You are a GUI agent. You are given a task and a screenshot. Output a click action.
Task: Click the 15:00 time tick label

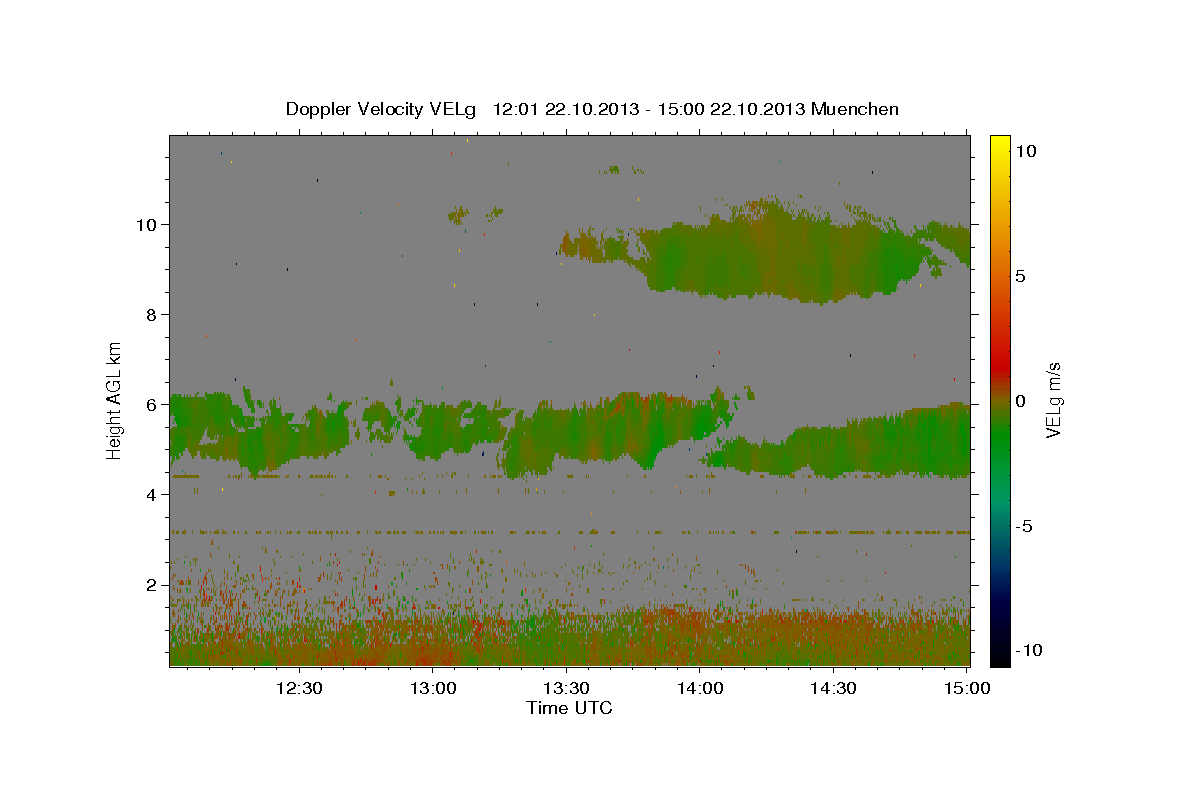point(967,688)
